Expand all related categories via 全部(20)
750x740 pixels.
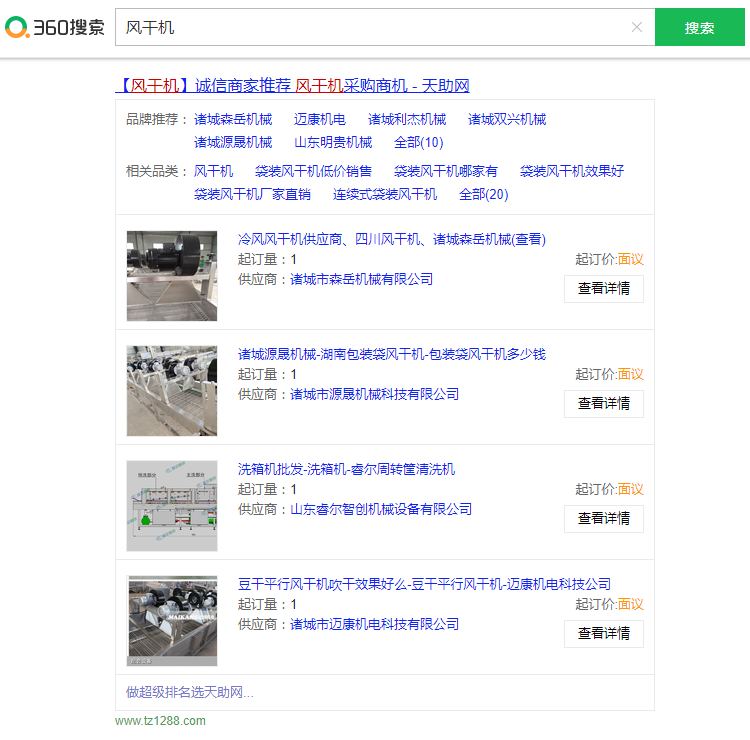point(483,194)
